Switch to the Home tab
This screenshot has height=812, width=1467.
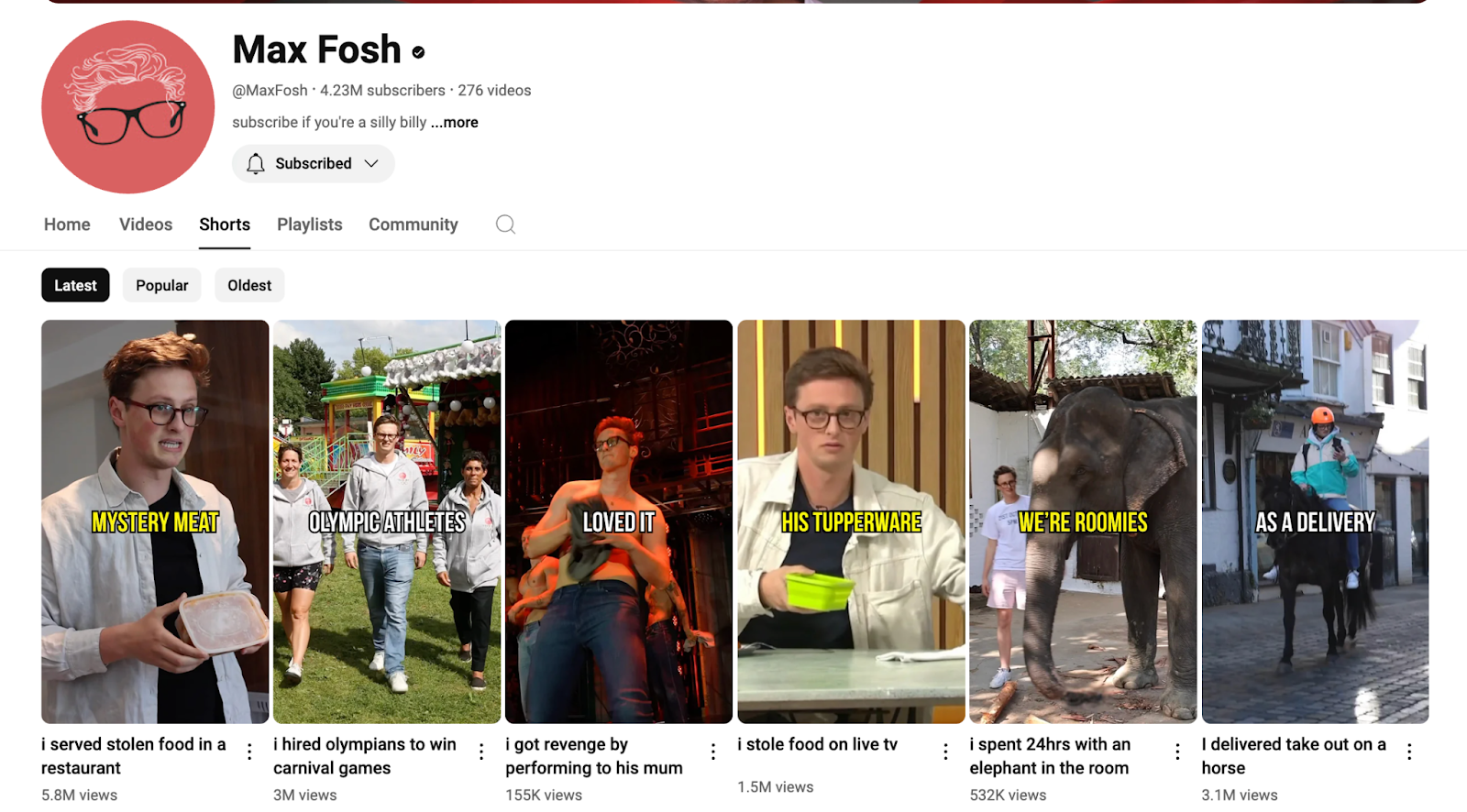click(67, 225)
